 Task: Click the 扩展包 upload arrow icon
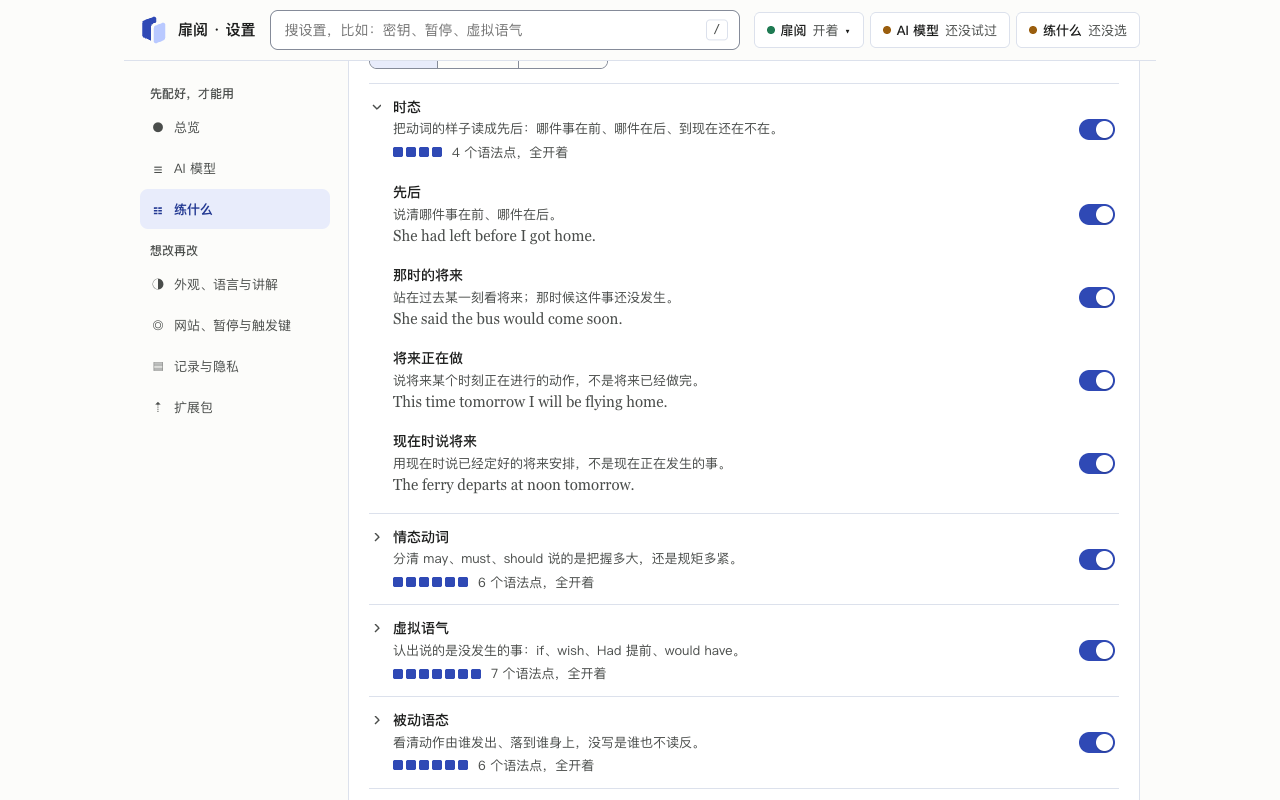[158, 407]
